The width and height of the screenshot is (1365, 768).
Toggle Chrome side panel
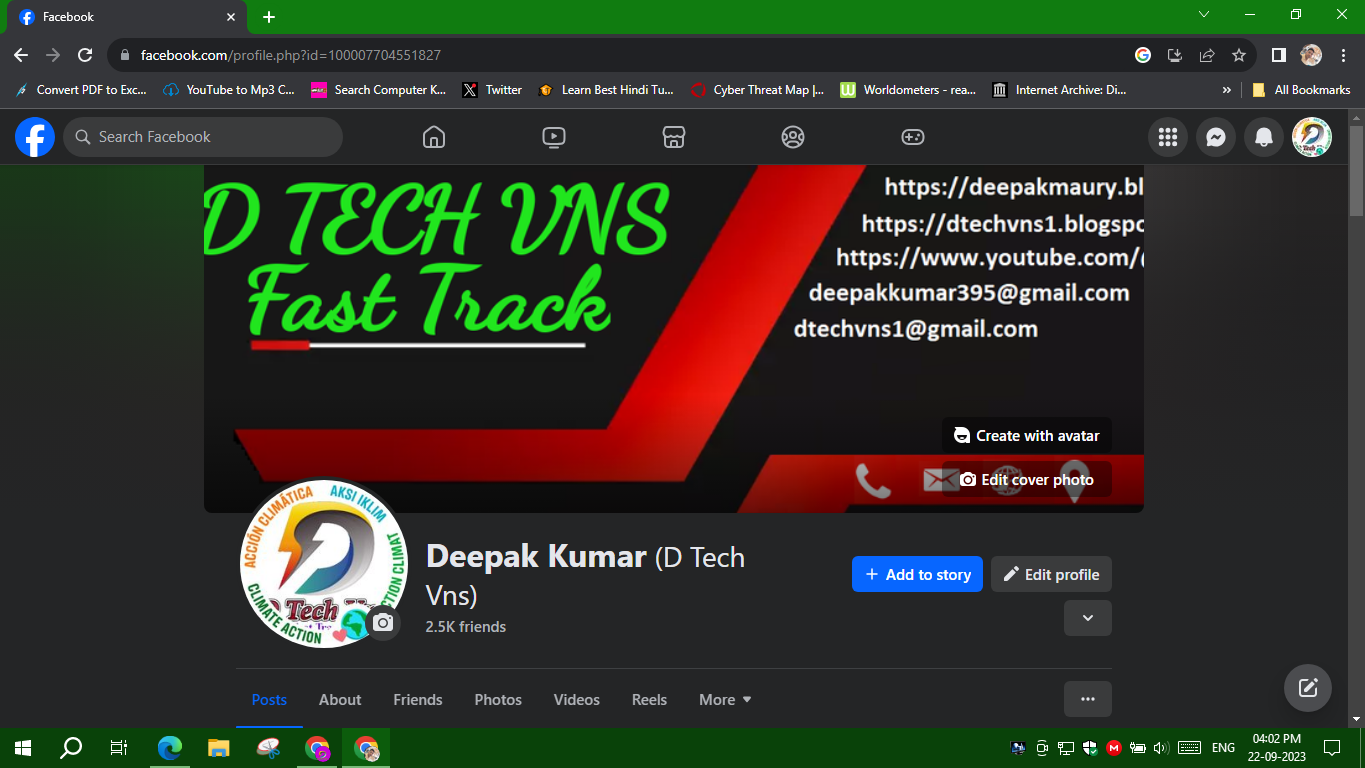[x=1278, y=55]
